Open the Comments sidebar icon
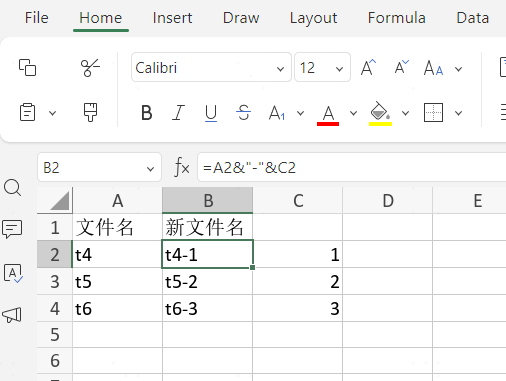 point(12,229)
